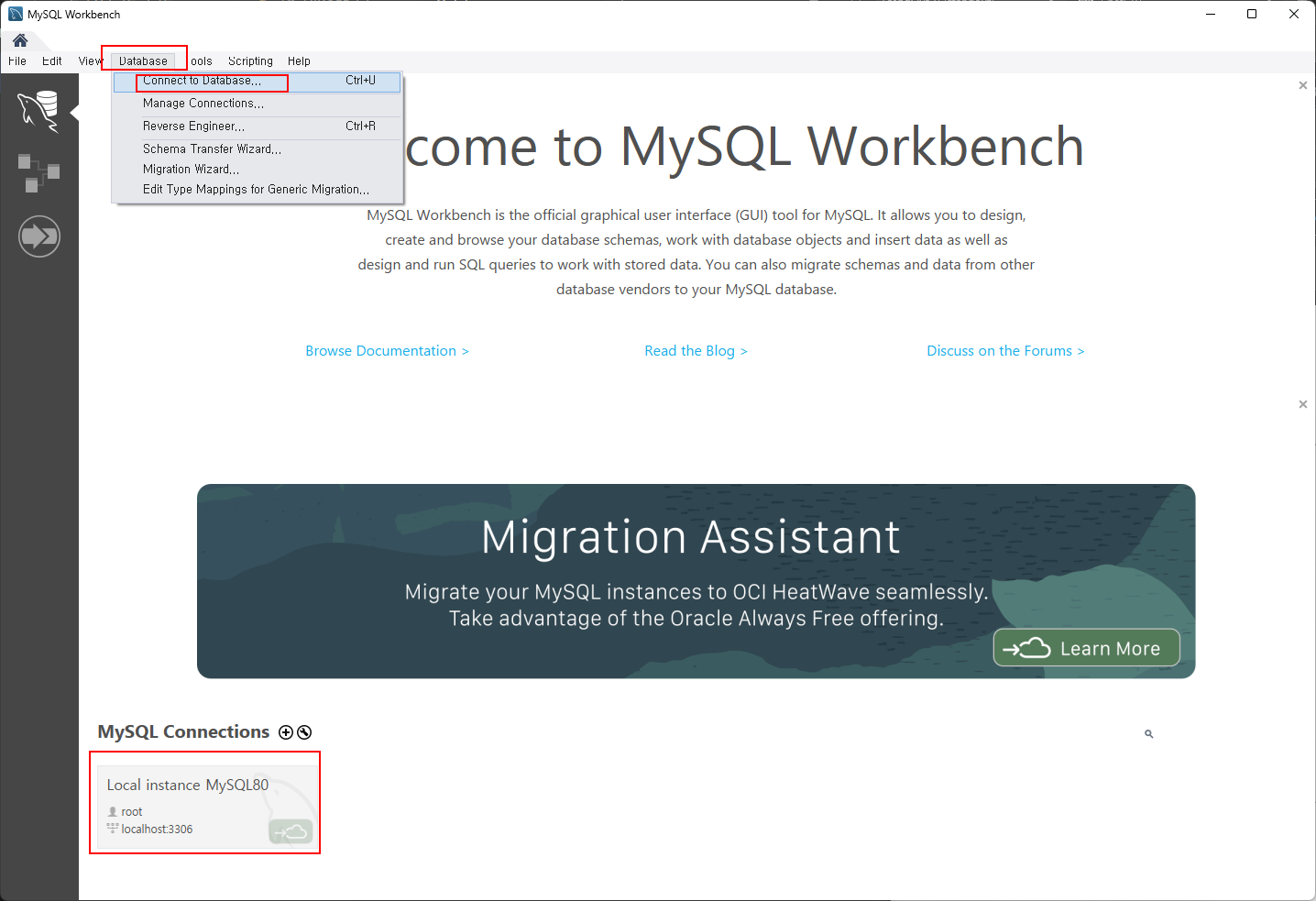Close the welcome section with X
This screenshot has height=901, width=1316.
click(1303, 85)
